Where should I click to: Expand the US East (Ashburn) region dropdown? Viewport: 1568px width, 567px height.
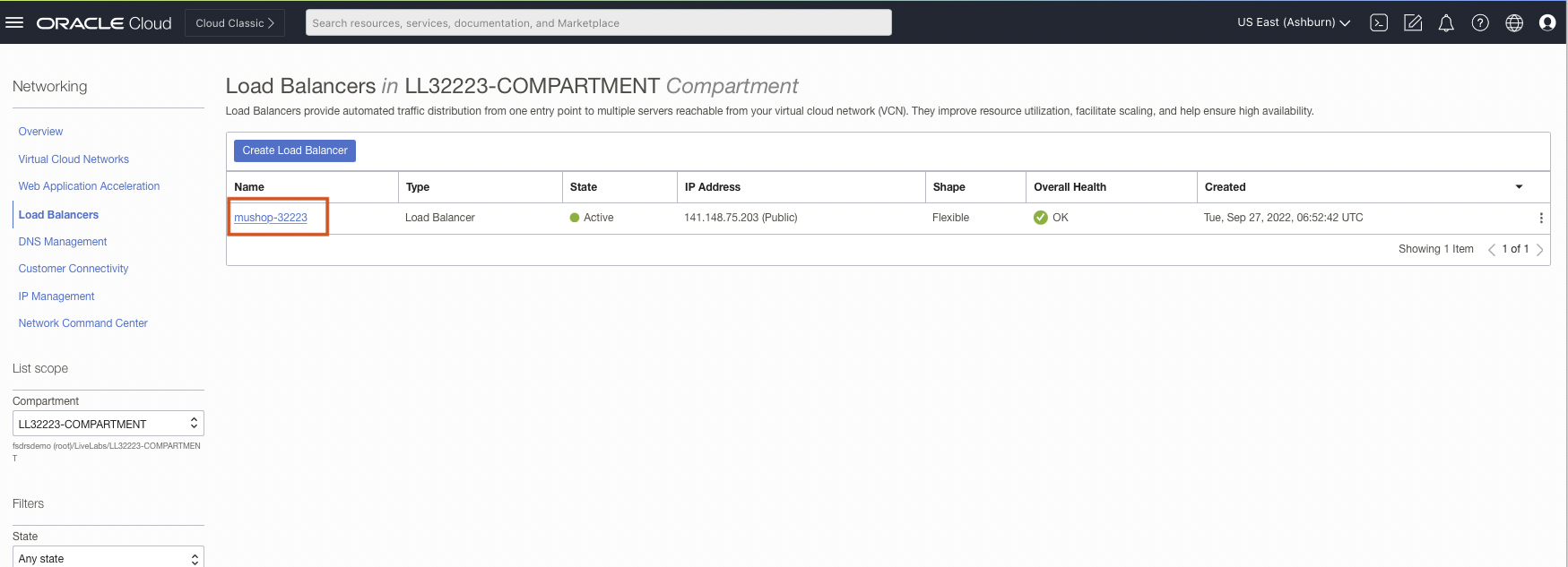[x=1294, y=22]
